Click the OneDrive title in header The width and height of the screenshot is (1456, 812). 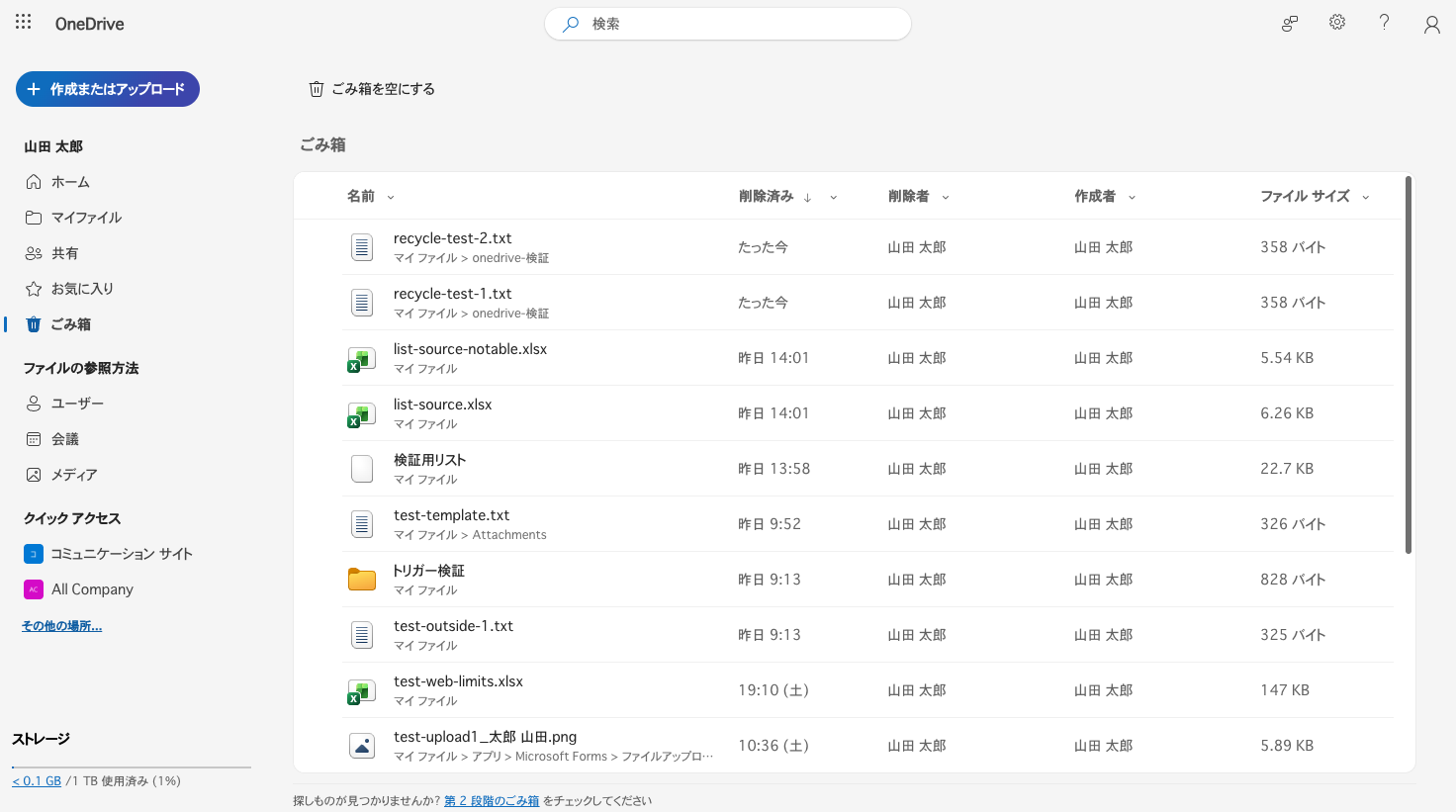(x=89, y=24)
